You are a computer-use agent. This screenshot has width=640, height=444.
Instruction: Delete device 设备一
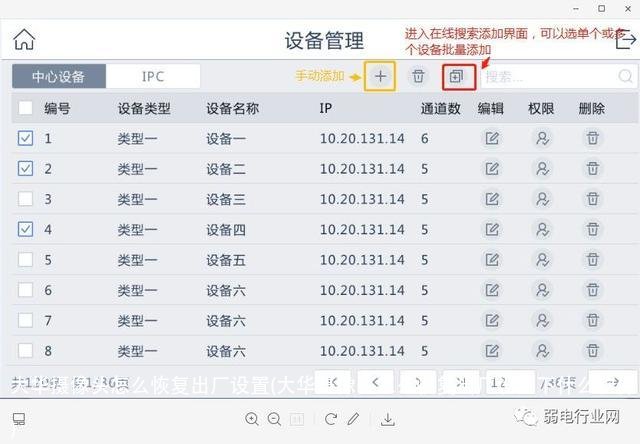(x=593, y=138)
